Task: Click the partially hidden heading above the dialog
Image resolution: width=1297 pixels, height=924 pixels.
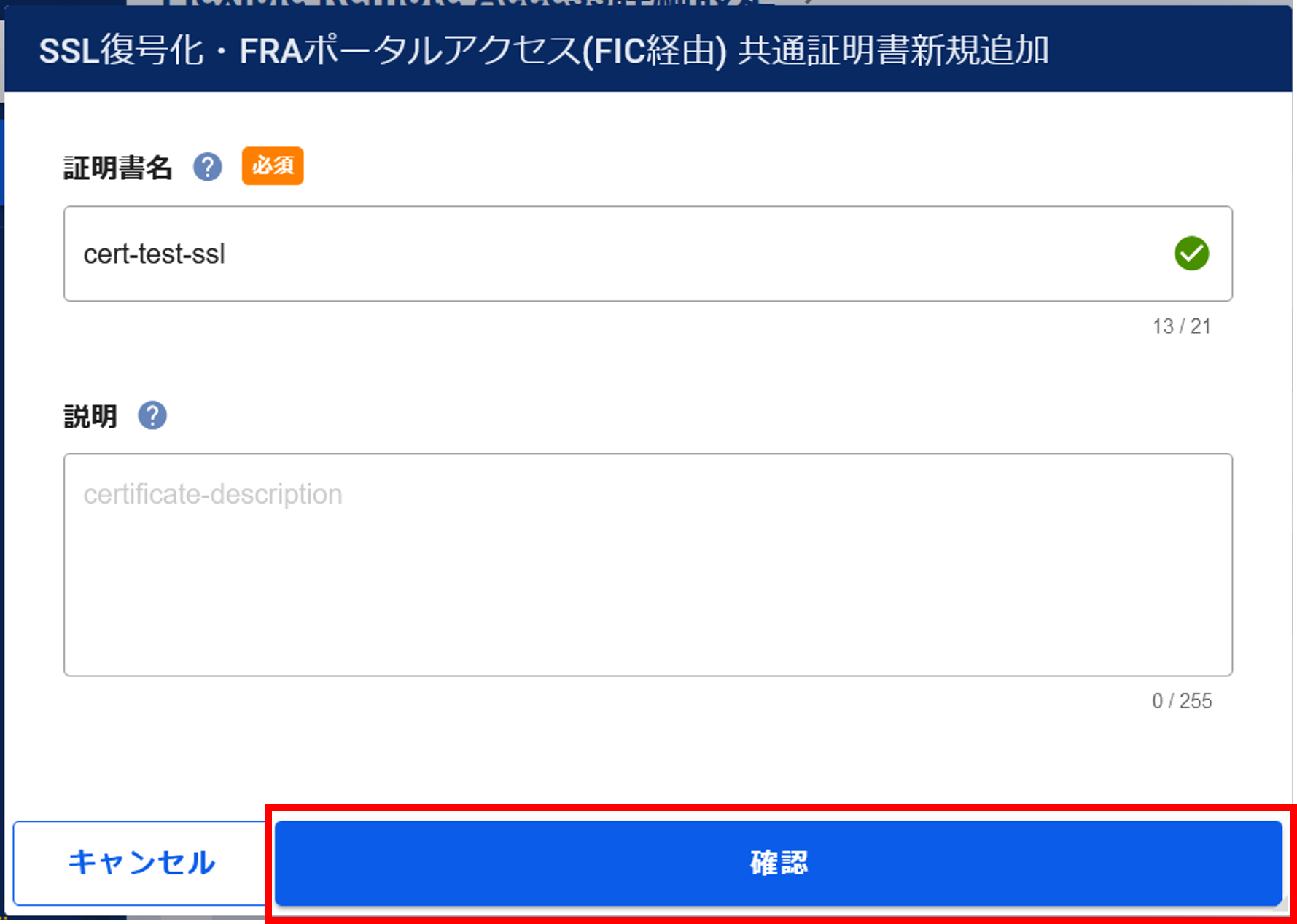Action: click(x=467, y=3)
